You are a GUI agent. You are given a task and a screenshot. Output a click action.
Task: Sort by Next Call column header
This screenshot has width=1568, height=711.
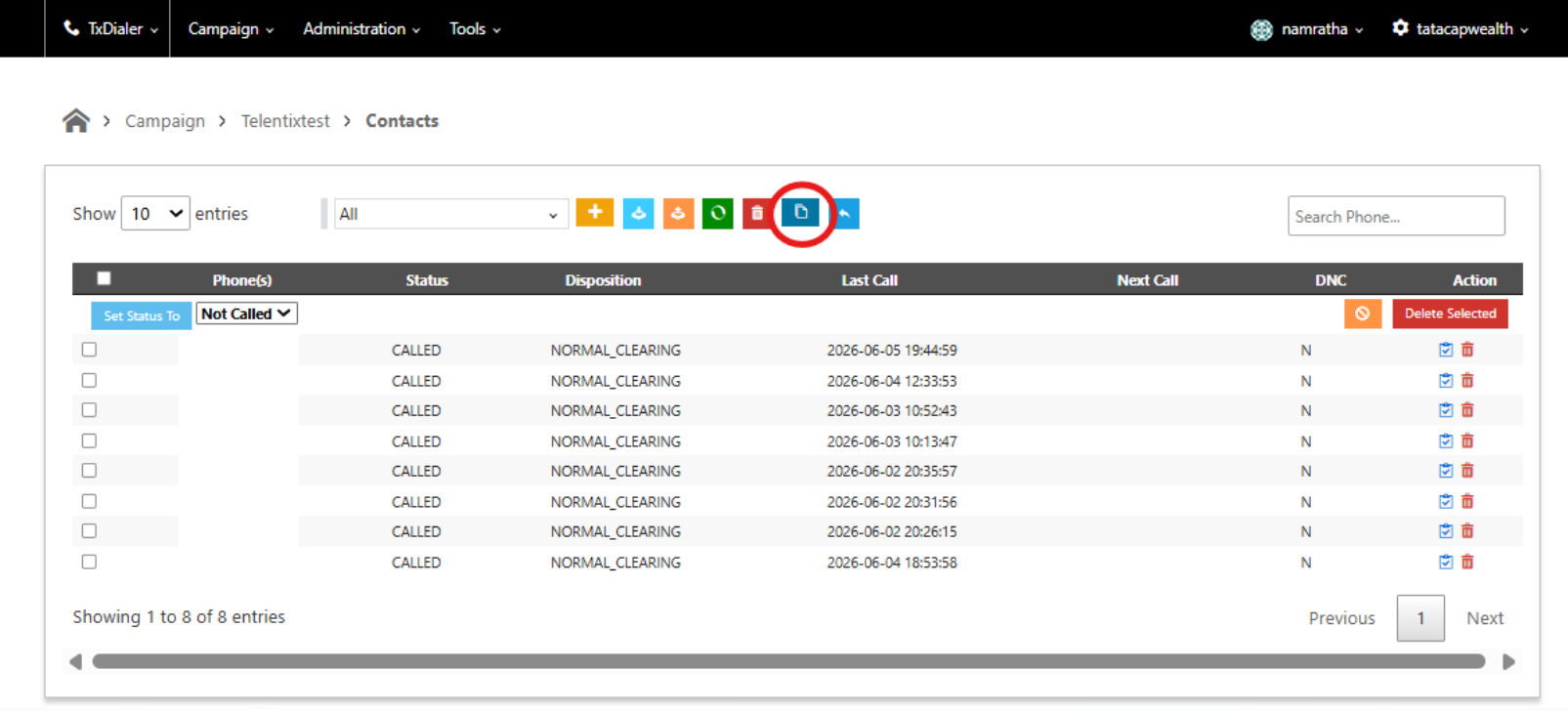click(1147, 280)
